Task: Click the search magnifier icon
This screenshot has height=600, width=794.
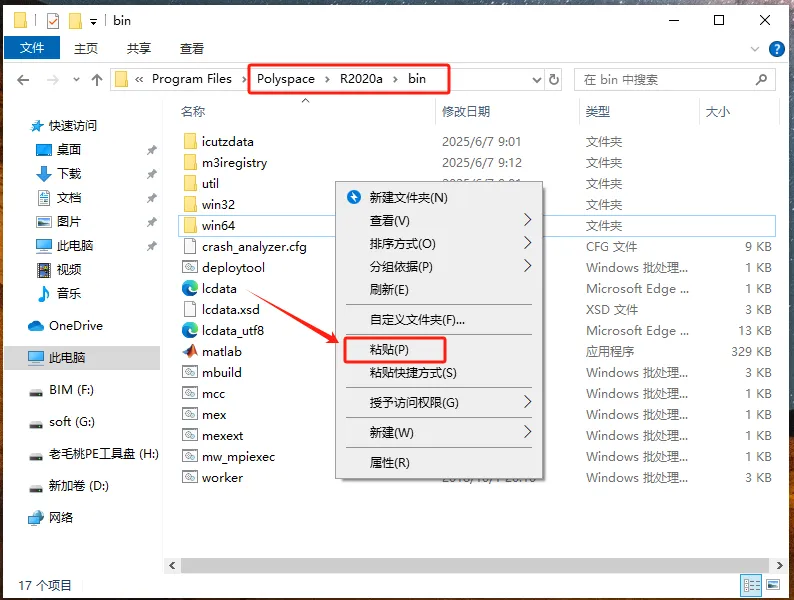Action: click(761, 79)
